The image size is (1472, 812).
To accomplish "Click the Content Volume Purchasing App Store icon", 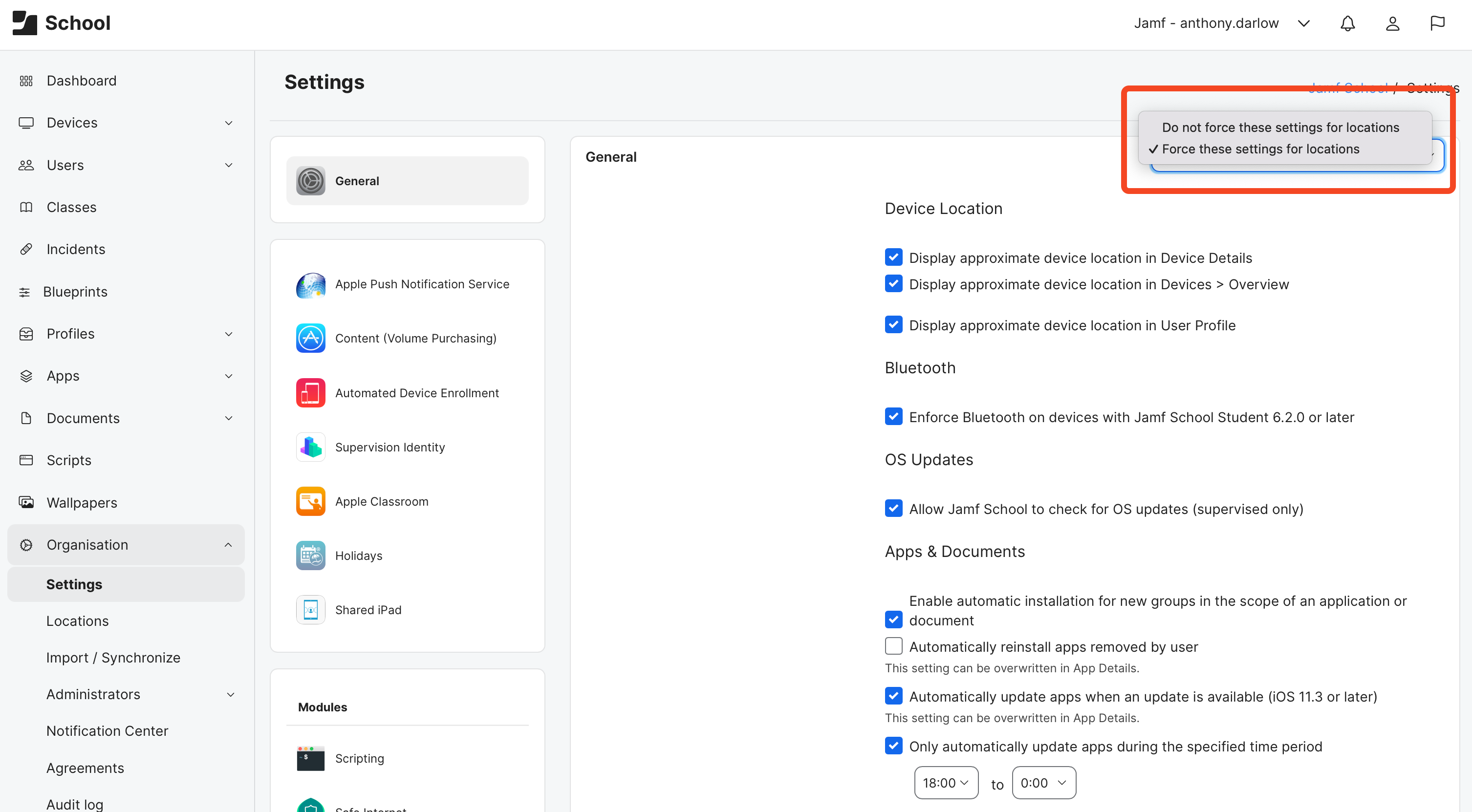I will click(310, 338).
